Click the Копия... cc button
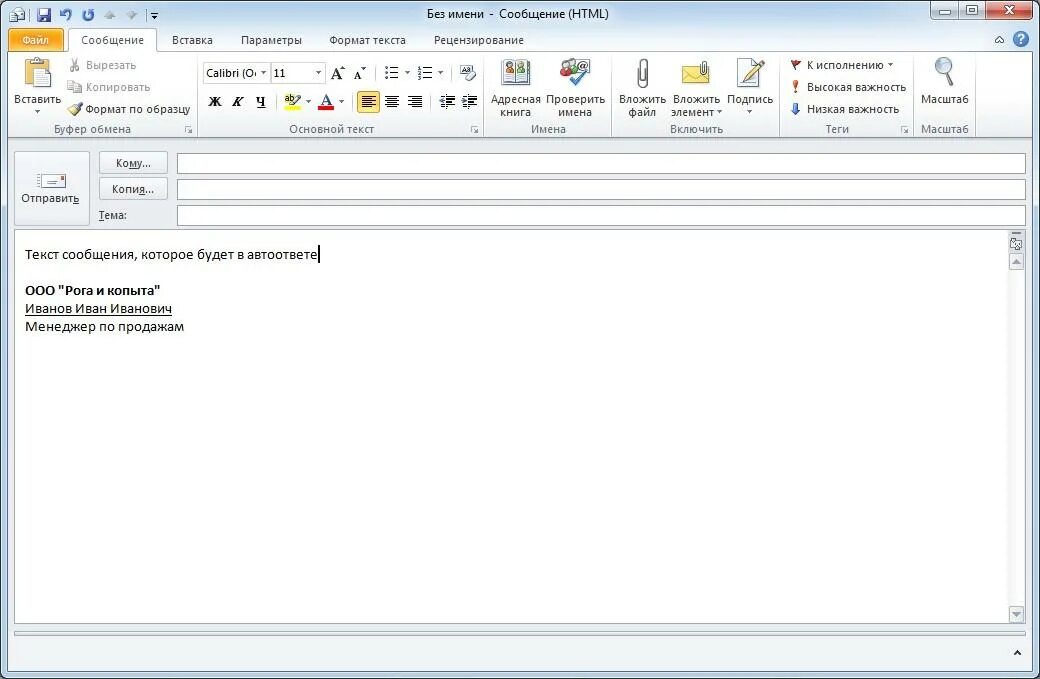The width and height of the screenshot is (1040, 679). (x=133, y=189)
